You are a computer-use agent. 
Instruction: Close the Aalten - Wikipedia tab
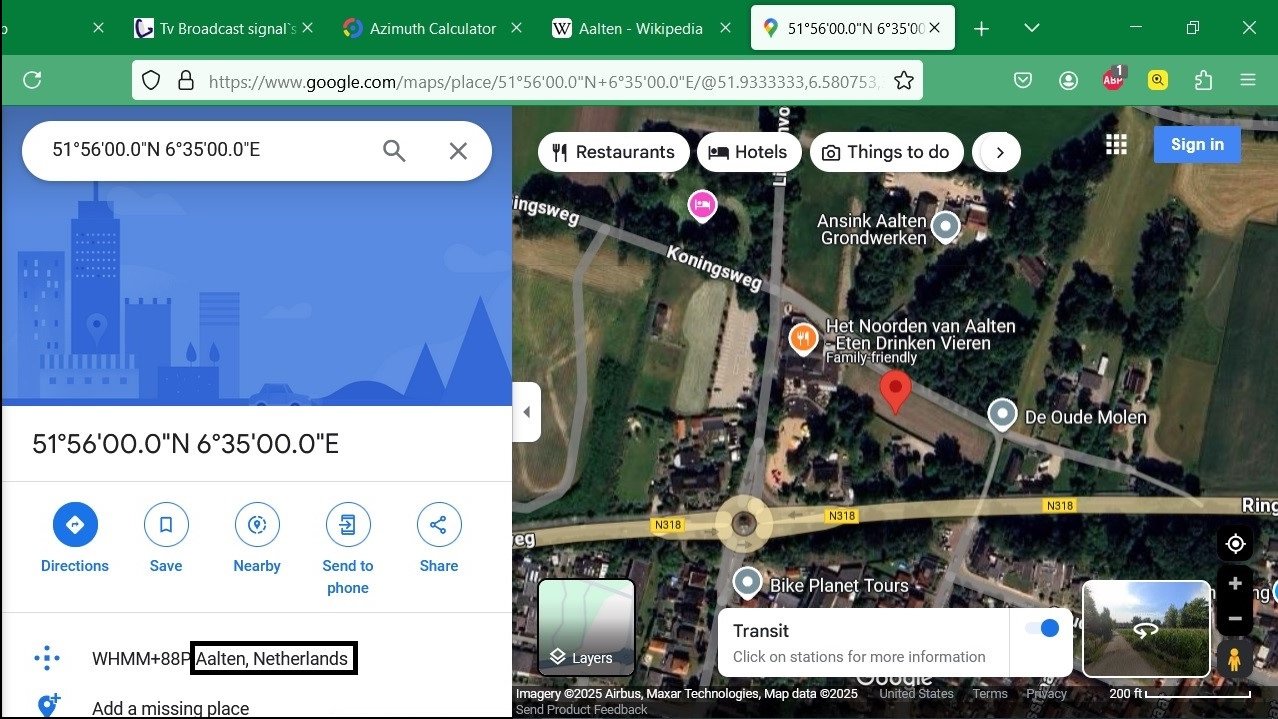(x=725, y=28)
